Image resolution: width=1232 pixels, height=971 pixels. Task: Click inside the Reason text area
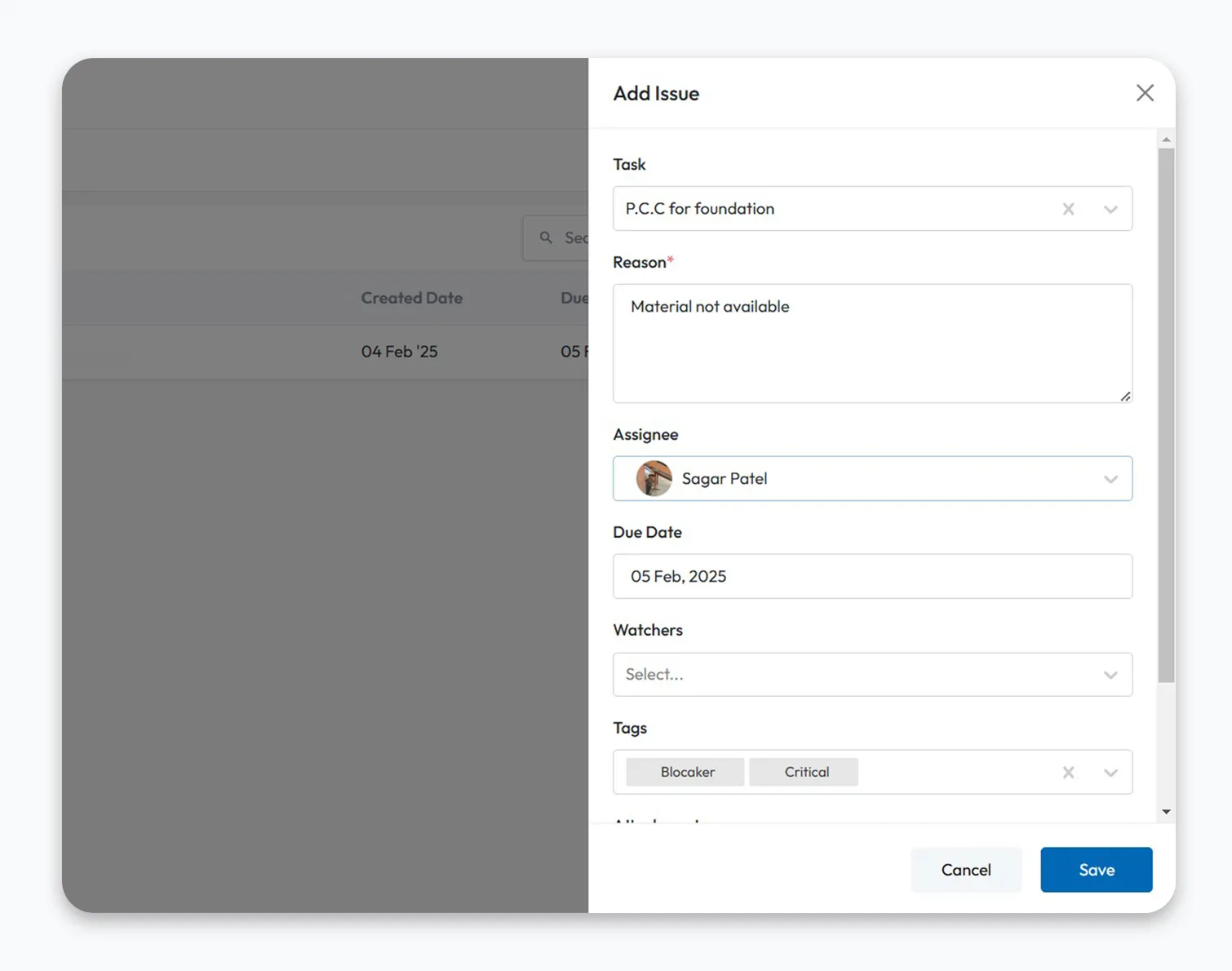[871, 343]
